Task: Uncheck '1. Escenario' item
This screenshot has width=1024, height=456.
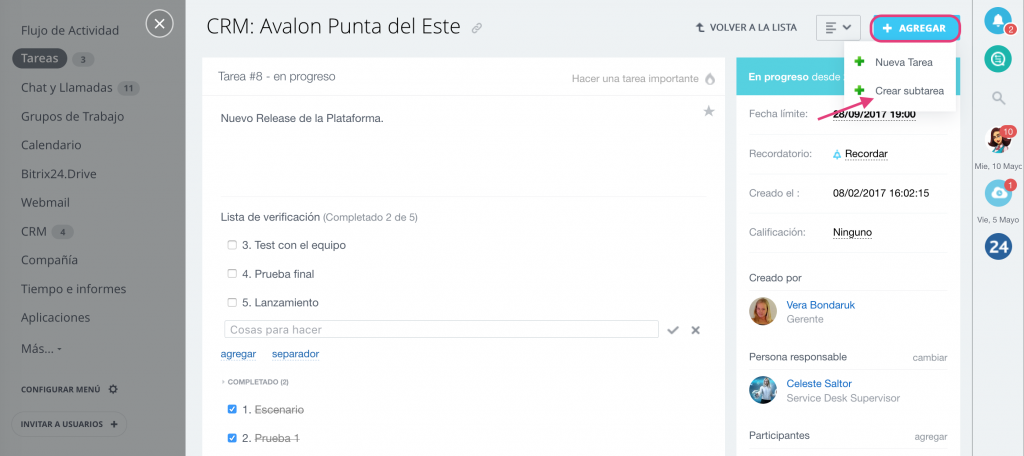Action: tap(232, 410)
